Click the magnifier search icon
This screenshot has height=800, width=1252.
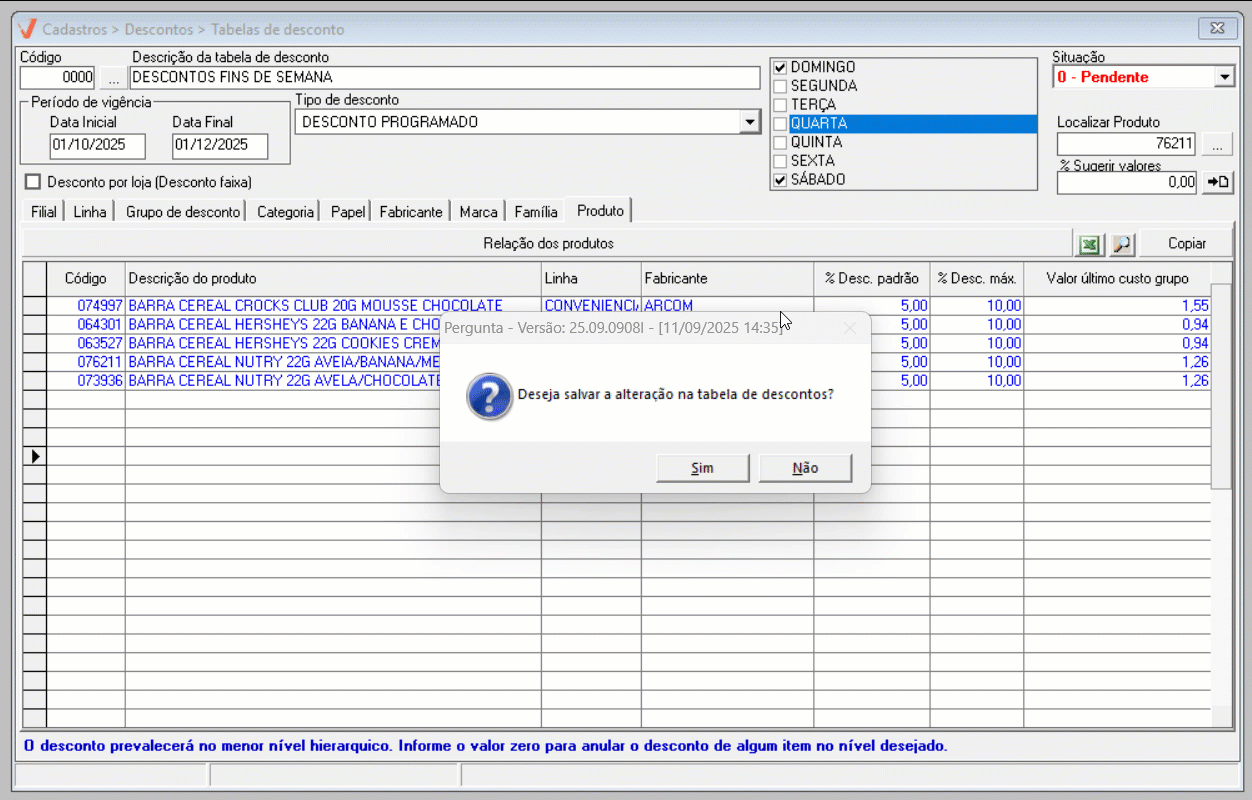(1122, 244)
